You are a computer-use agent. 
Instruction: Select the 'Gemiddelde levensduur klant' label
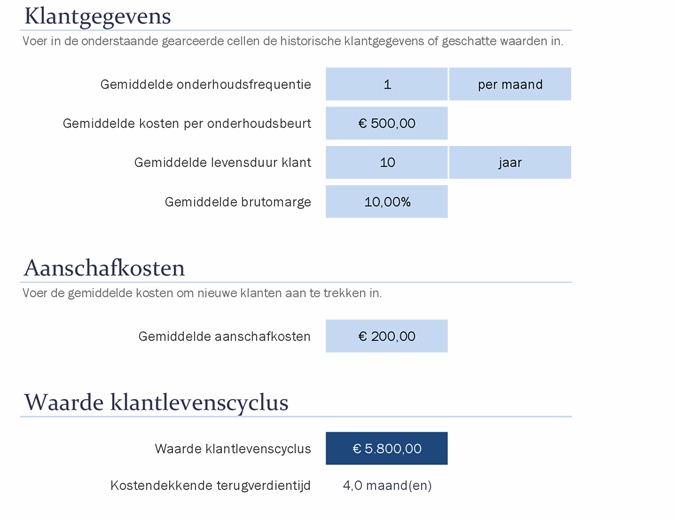(x=222, y=162)
